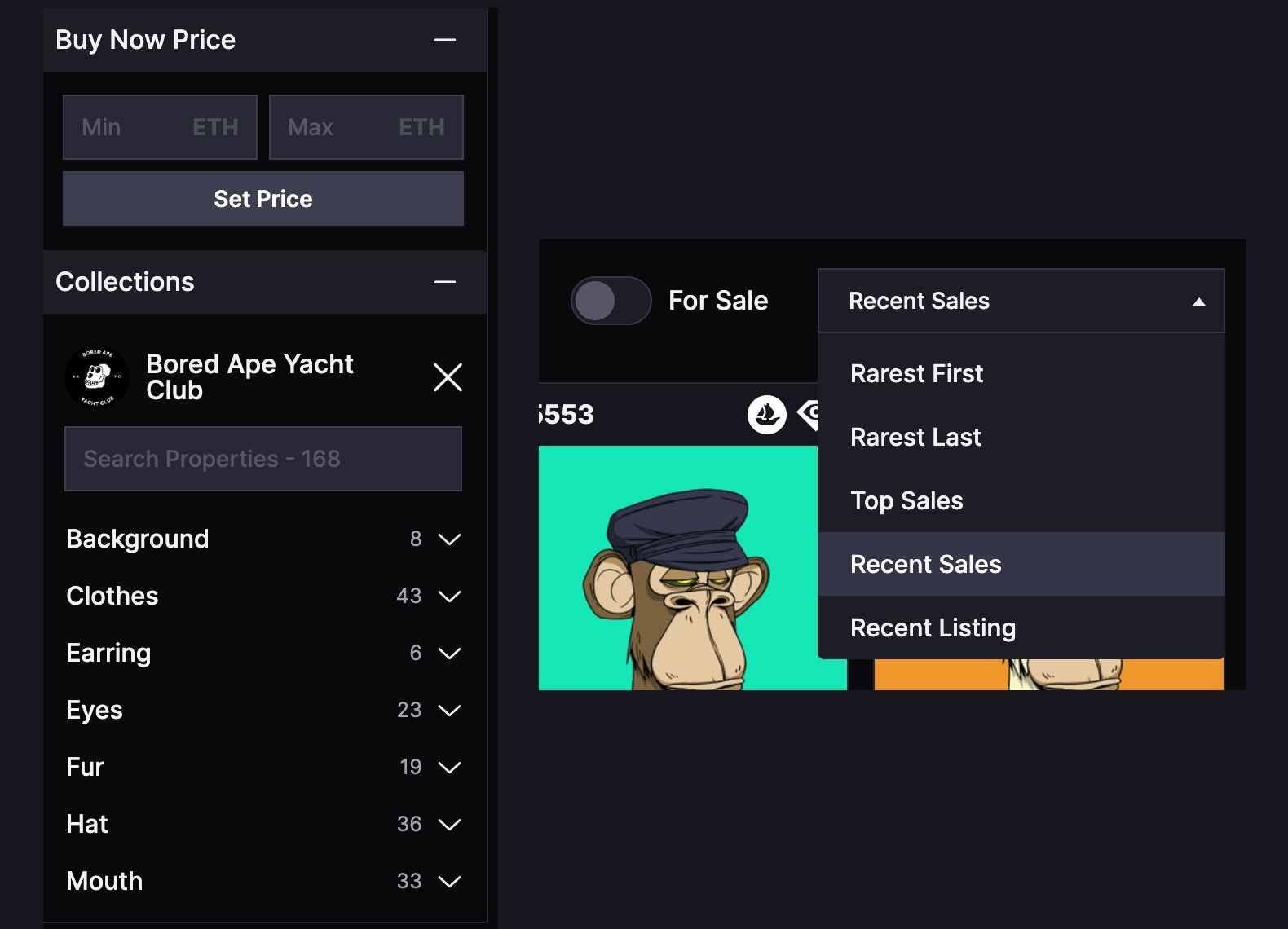This screenshot has height=929, width=1288.
Task: Select the highlighted Recent Sales option
Action: click(x=925, y=563)
